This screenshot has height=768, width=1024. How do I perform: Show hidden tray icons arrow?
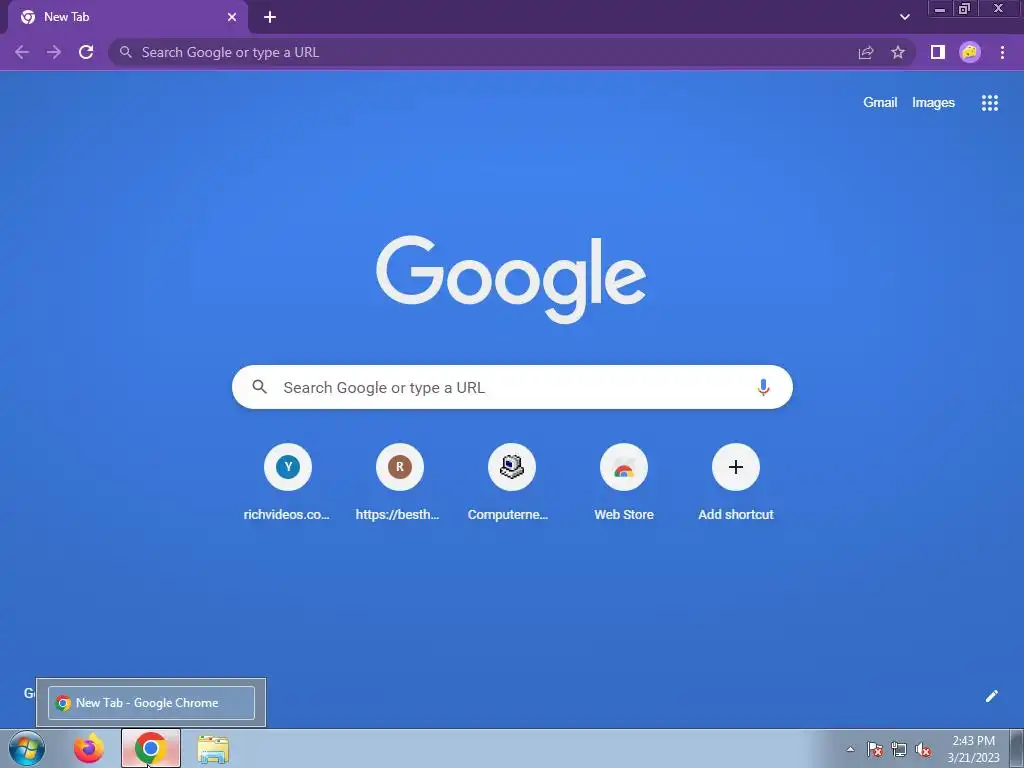[850, 749]
